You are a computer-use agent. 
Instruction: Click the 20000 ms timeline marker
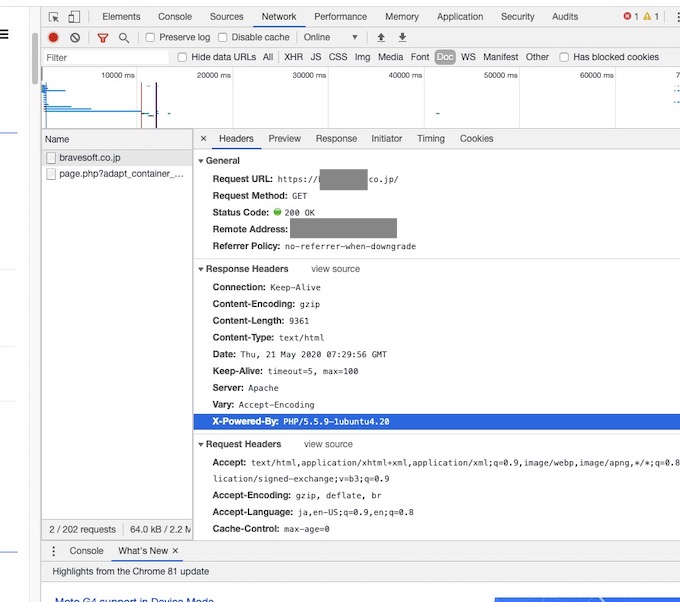[213, 75]
